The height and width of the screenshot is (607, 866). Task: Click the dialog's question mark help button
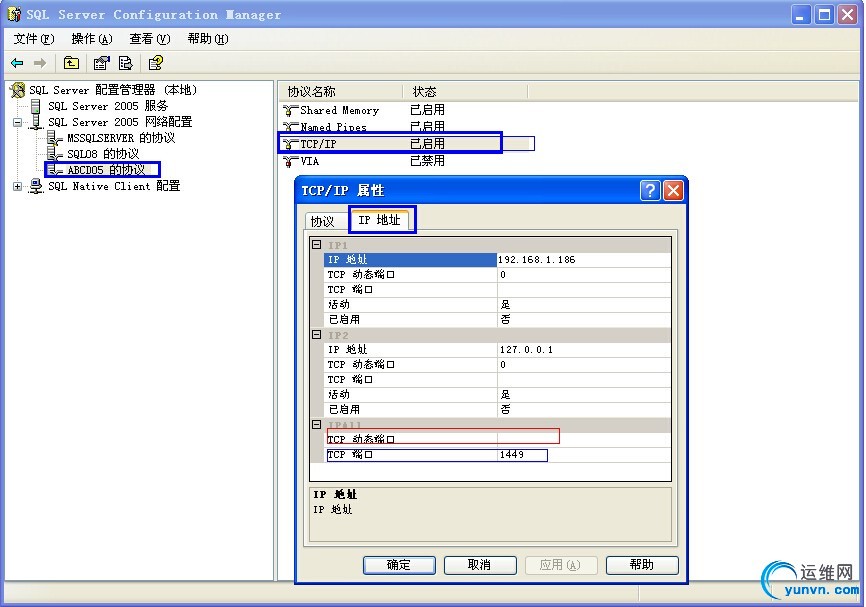pyautogui.click(x=650, y=191)
